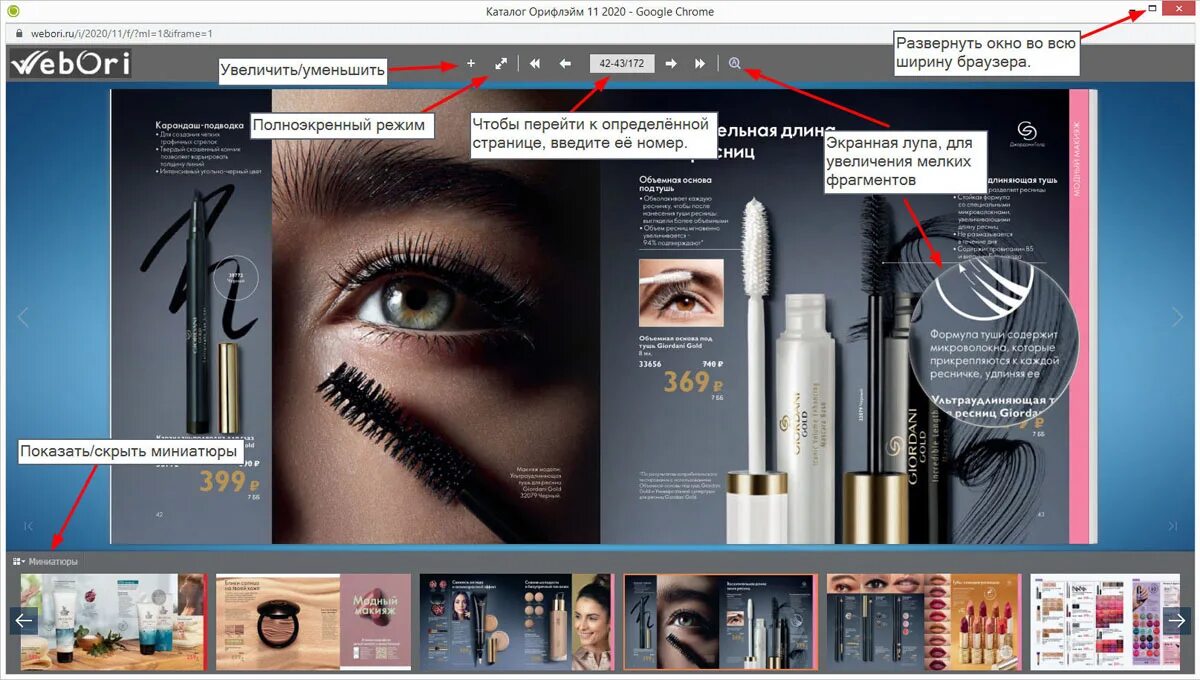The height and width of the screenshot is (680, 1200).
Task: Go to the previous page arrow in toolbar
Action: (x=565, y=63)
